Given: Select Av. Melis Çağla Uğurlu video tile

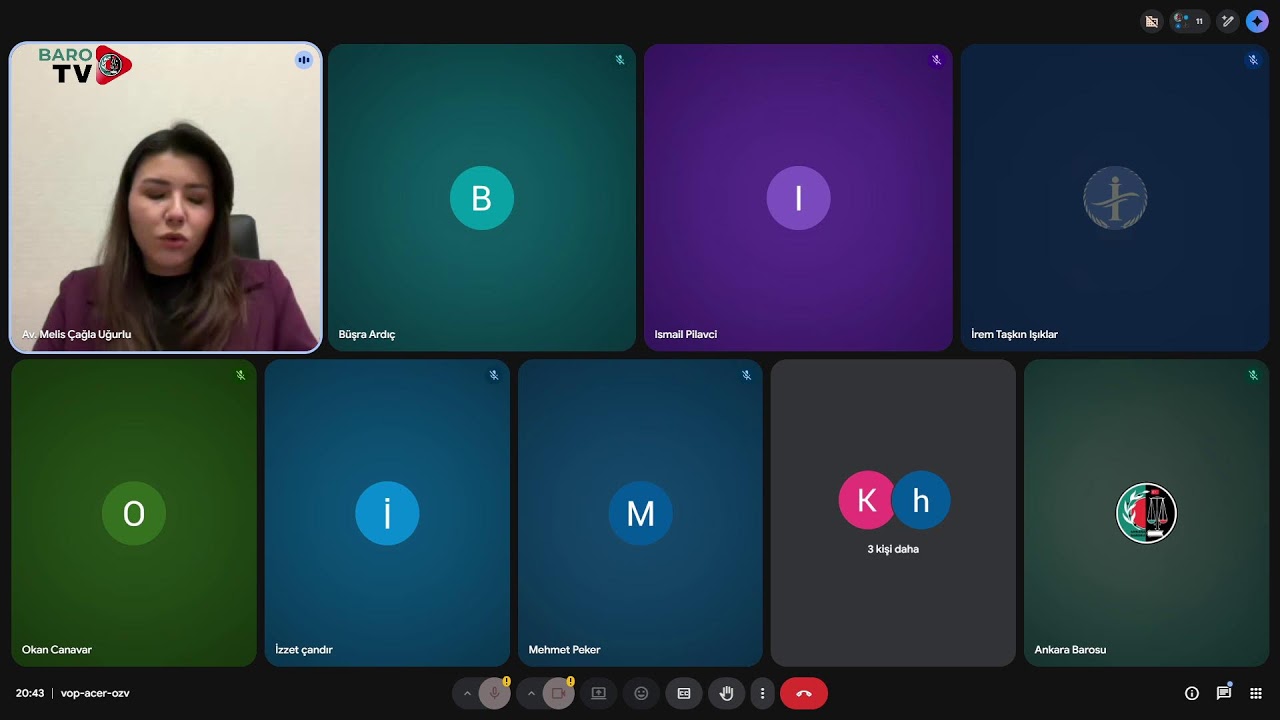Looking at the screenshot, I should pos(166,197).
